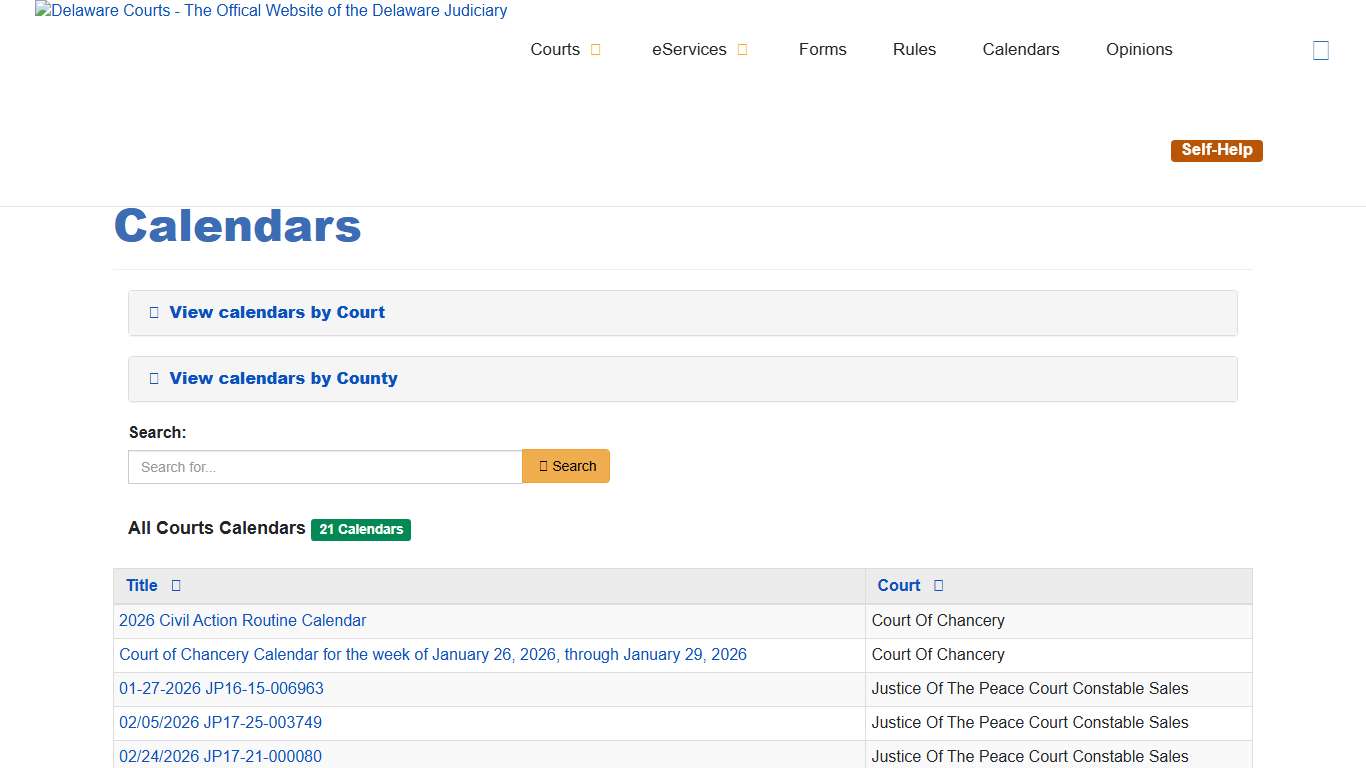Click the sort icon next to Title column
1366x768 pixels.
click(x=175, y=586)
